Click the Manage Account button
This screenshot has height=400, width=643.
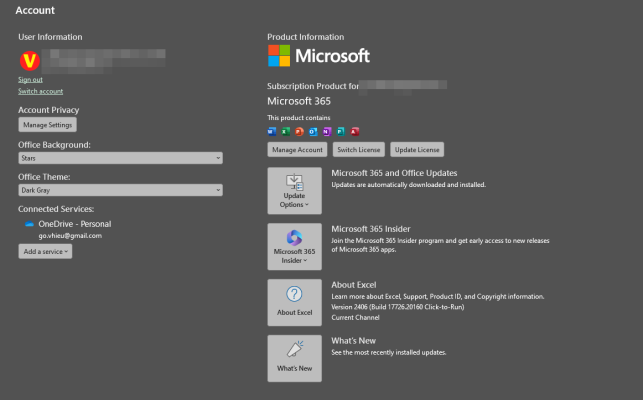297,150
